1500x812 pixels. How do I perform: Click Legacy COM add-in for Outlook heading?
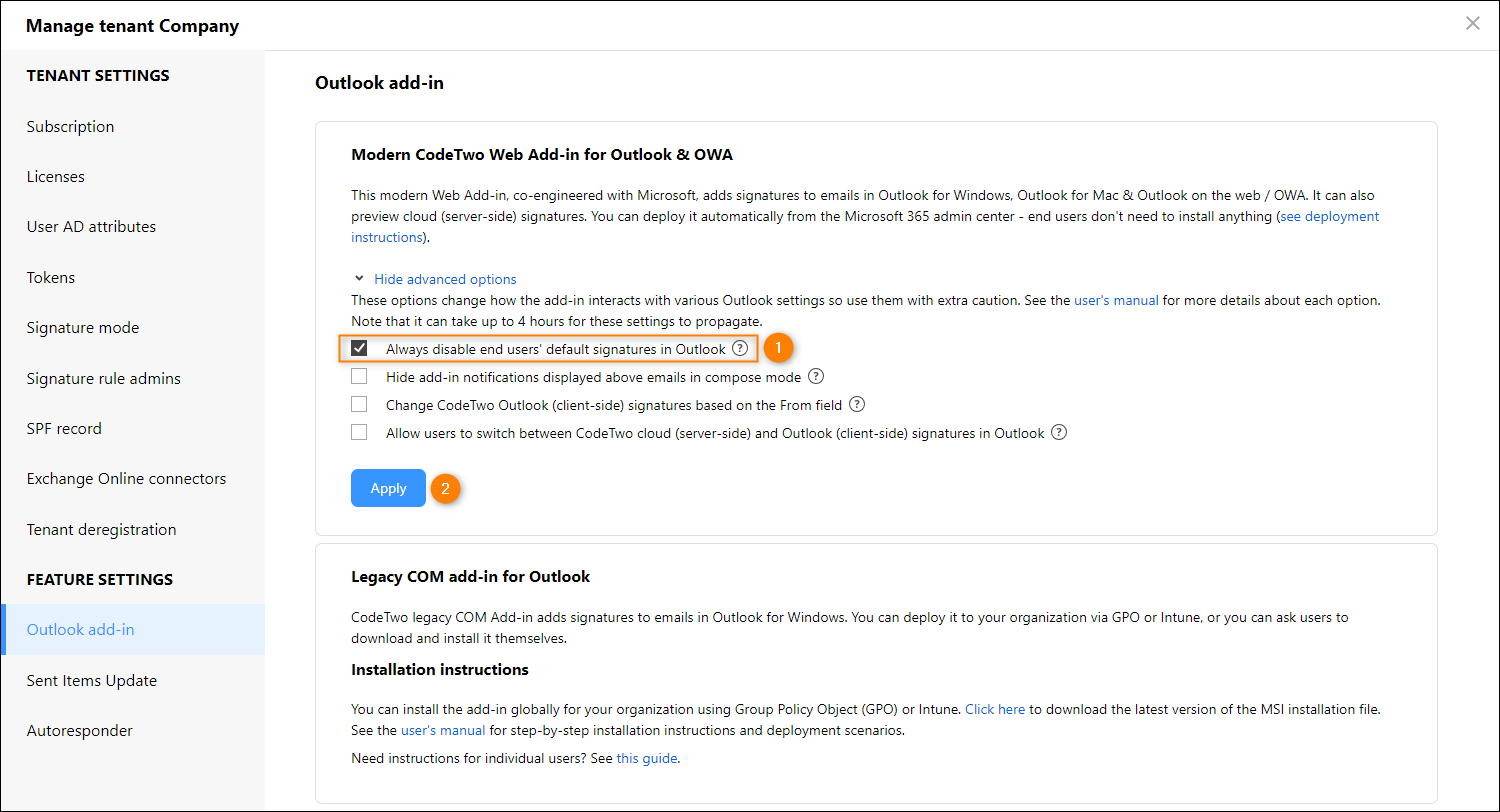[470, 577]
